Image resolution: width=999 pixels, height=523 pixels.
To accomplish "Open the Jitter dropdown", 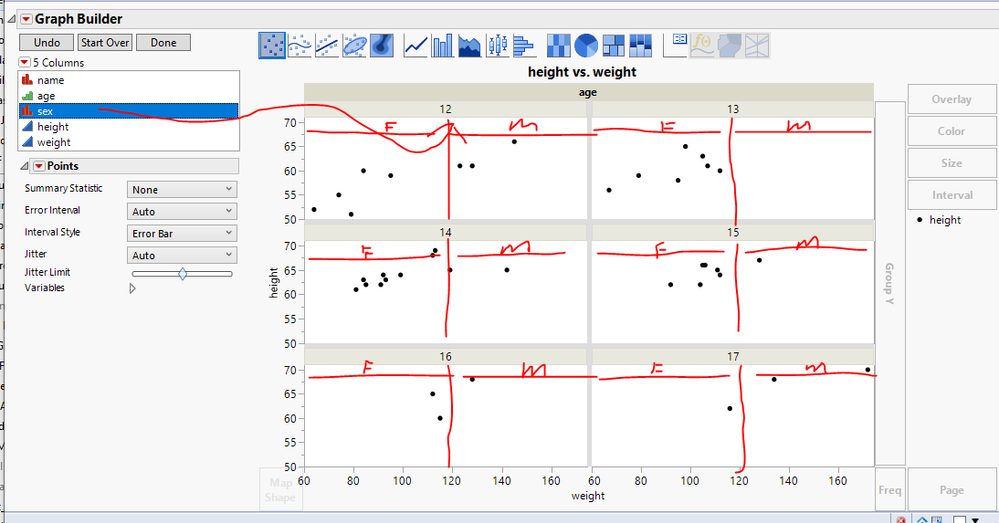I will [182, 255].
